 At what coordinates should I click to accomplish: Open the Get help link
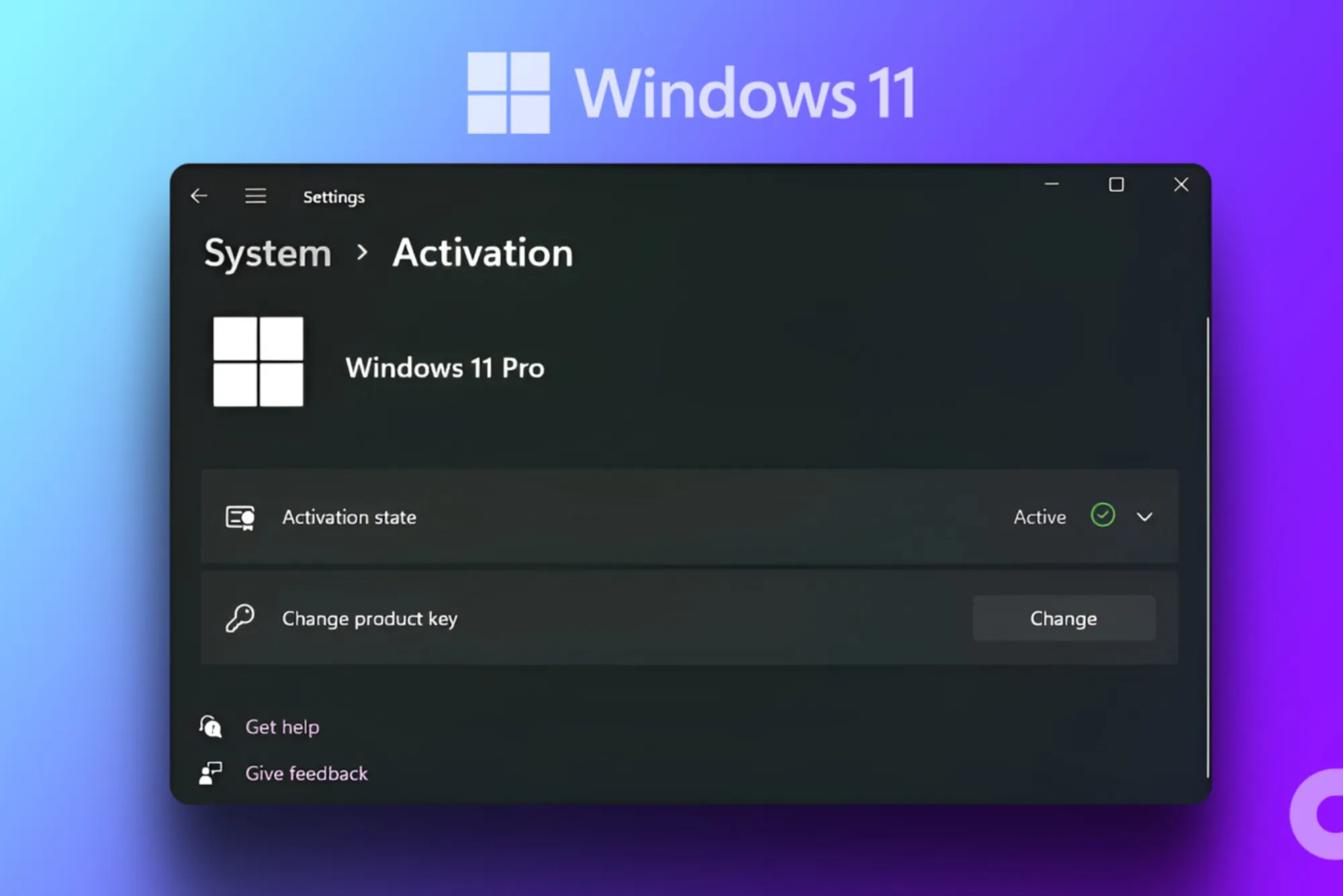282,726
